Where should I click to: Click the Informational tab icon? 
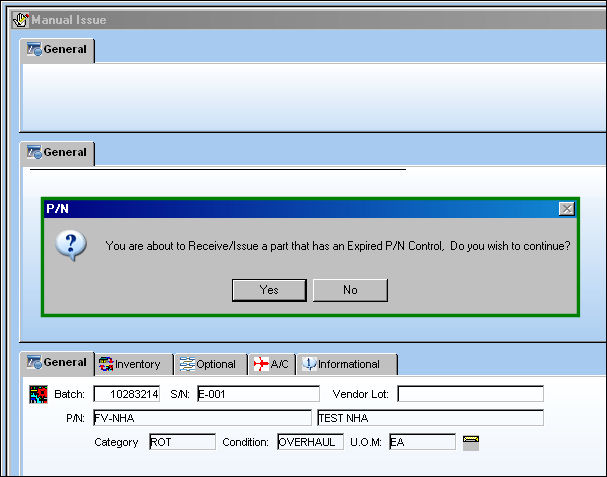point(309,364)
